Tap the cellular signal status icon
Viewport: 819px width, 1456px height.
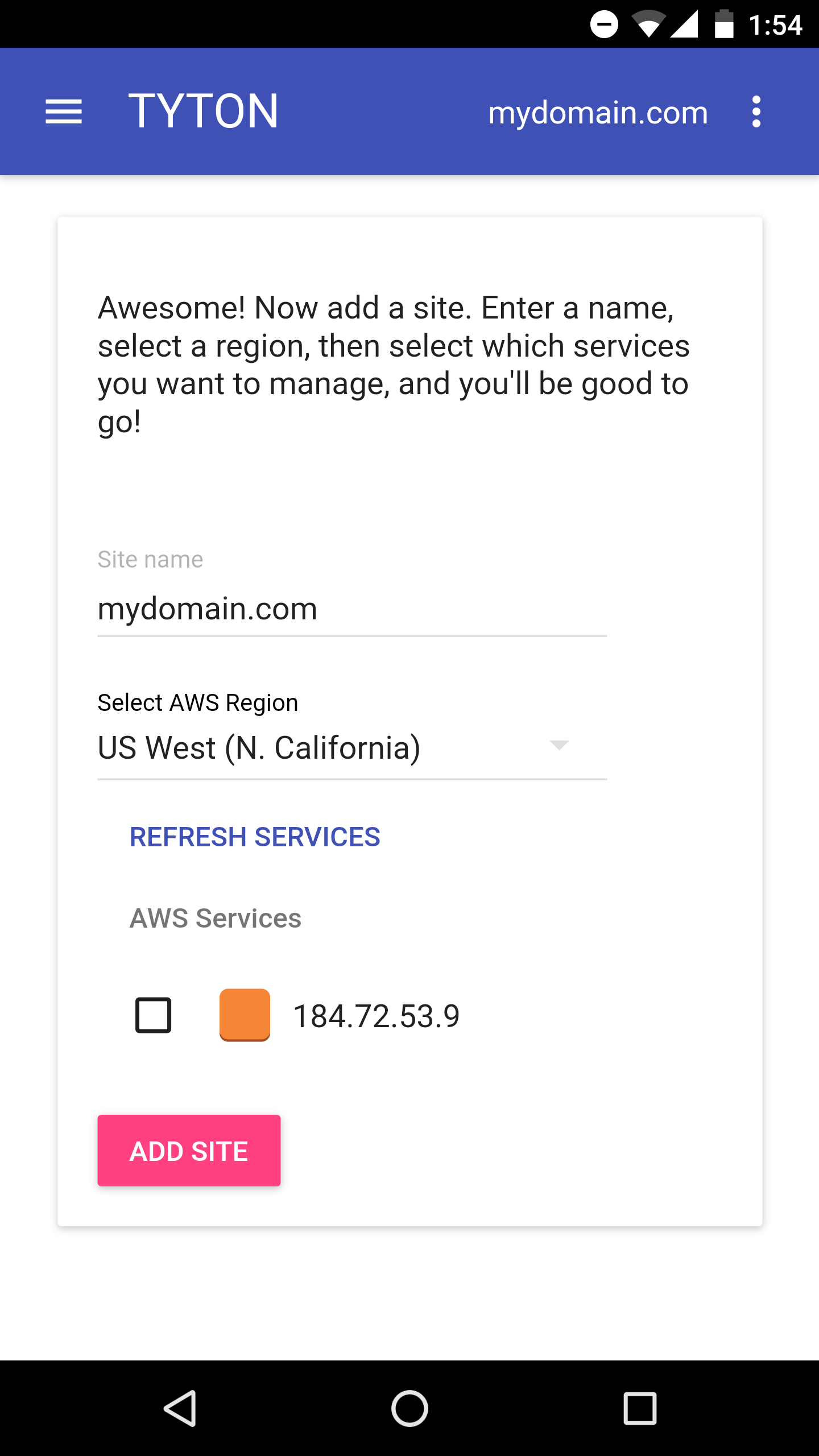pos(684,24)
